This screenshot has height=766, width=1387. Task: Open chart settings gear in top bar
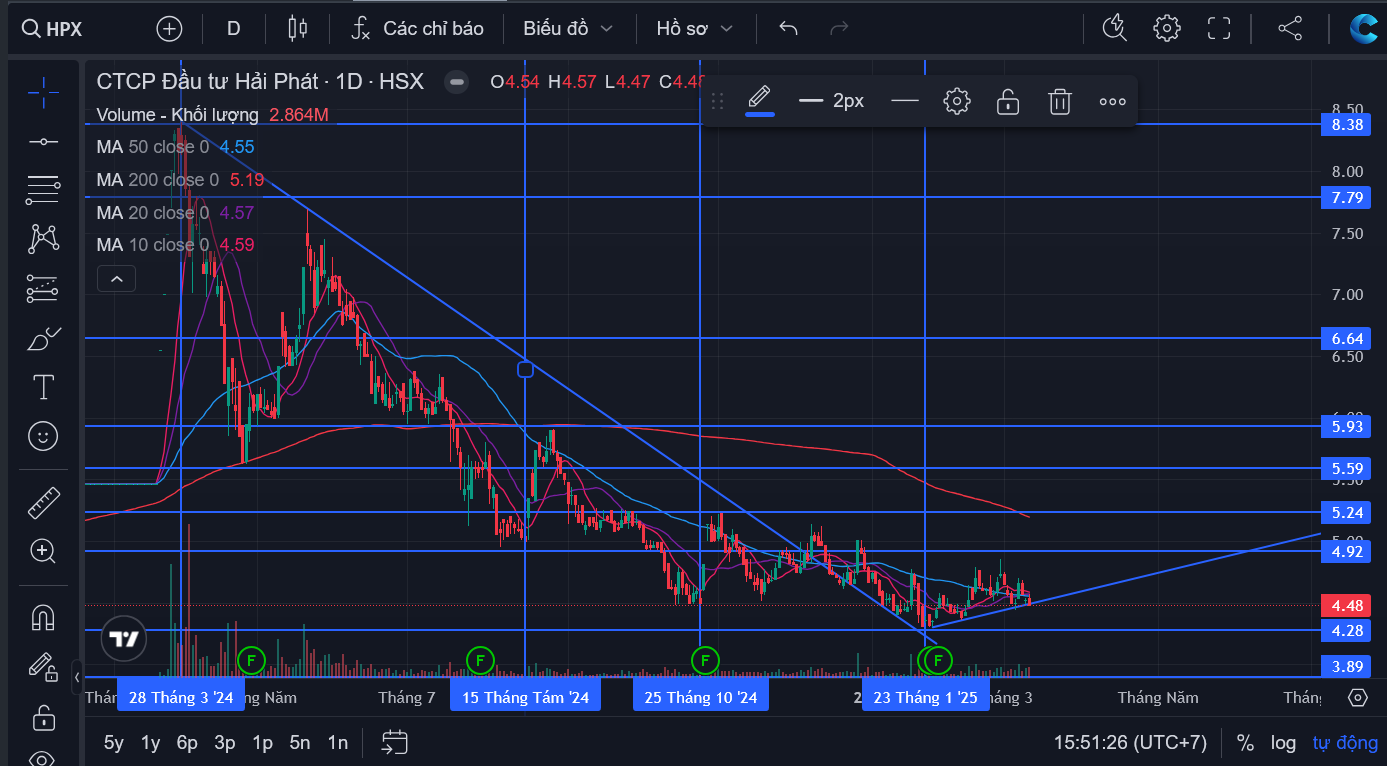tap(1167, 29)
